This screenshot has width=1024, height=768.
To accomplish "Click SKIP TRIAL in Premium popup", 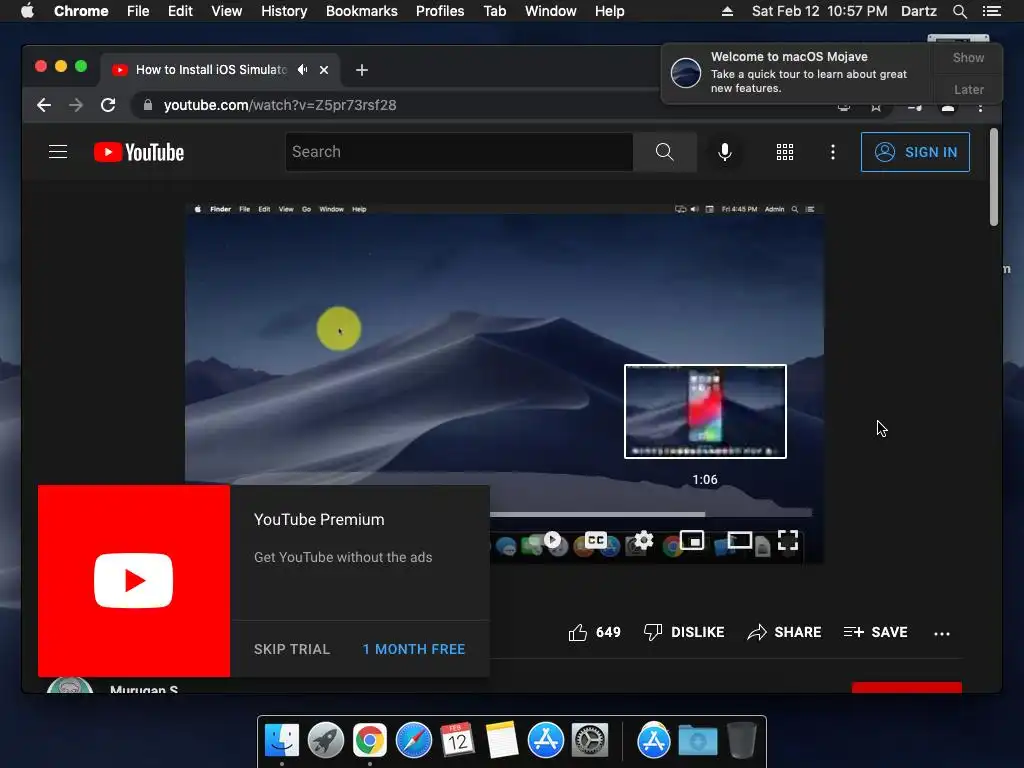I will (292, 649).
